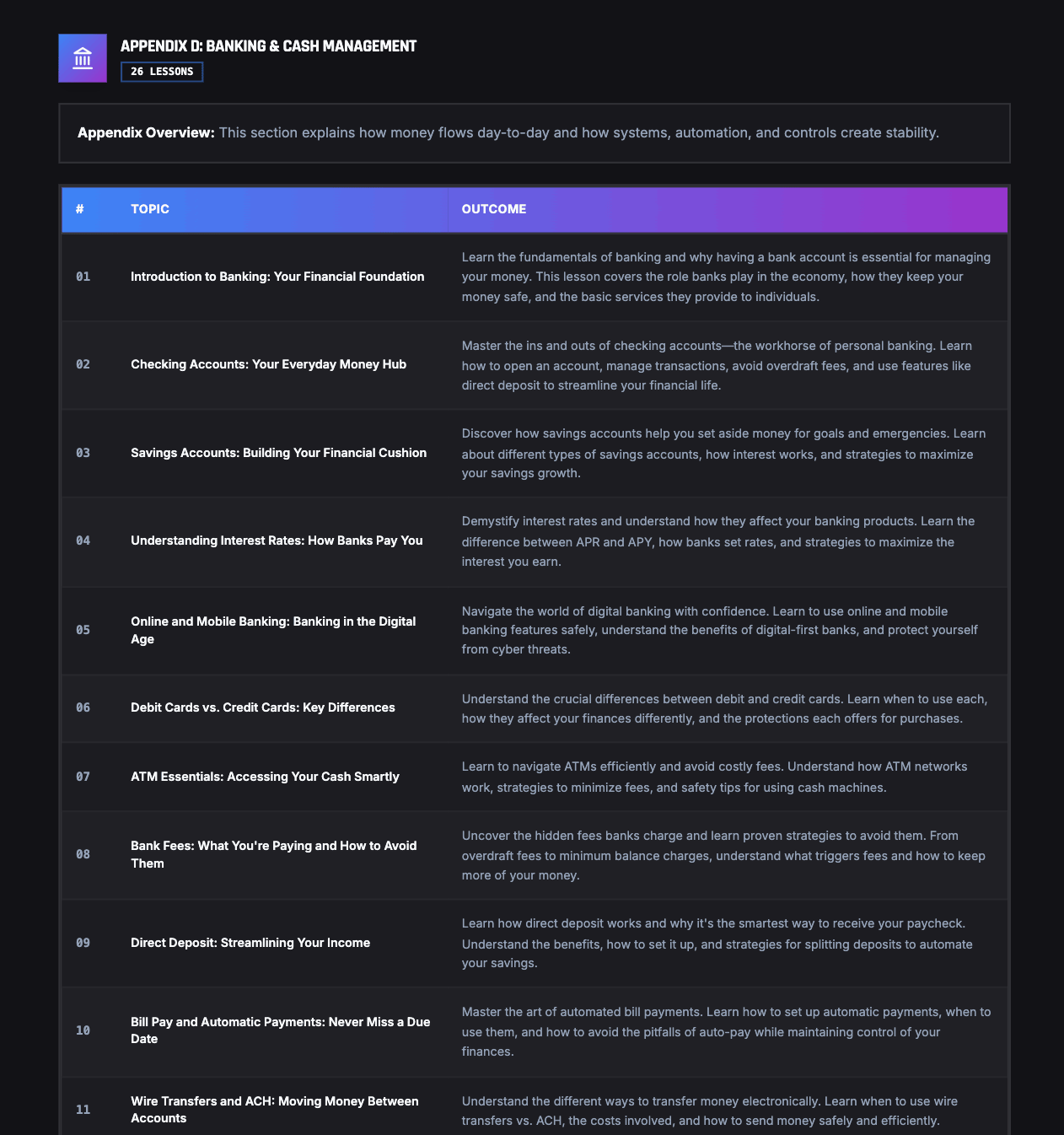Click the bank building icon
1064x1135 pixels.
click(83, 58)
